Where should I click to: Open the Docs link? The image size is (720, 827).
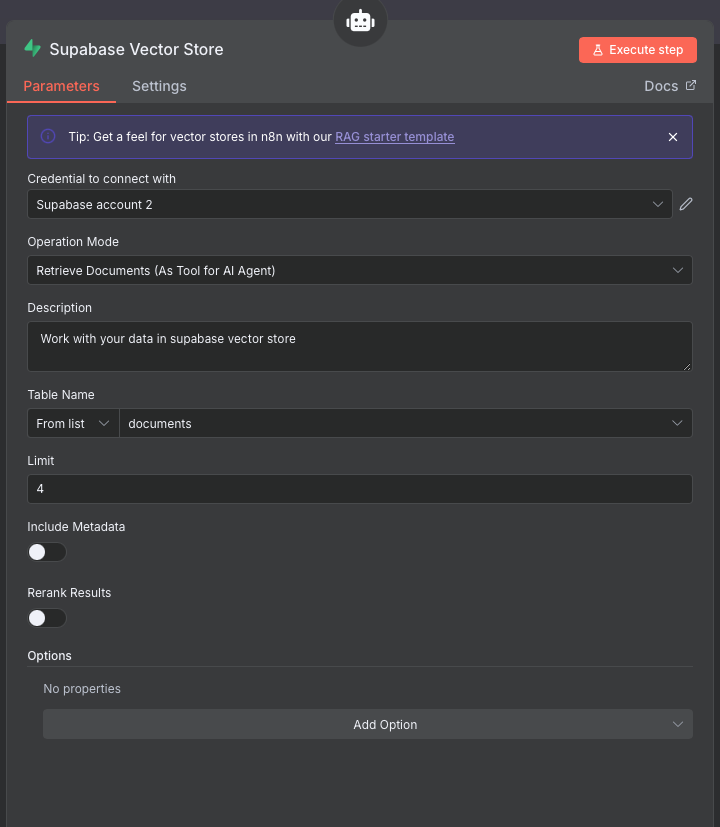(x=661, y=86)
